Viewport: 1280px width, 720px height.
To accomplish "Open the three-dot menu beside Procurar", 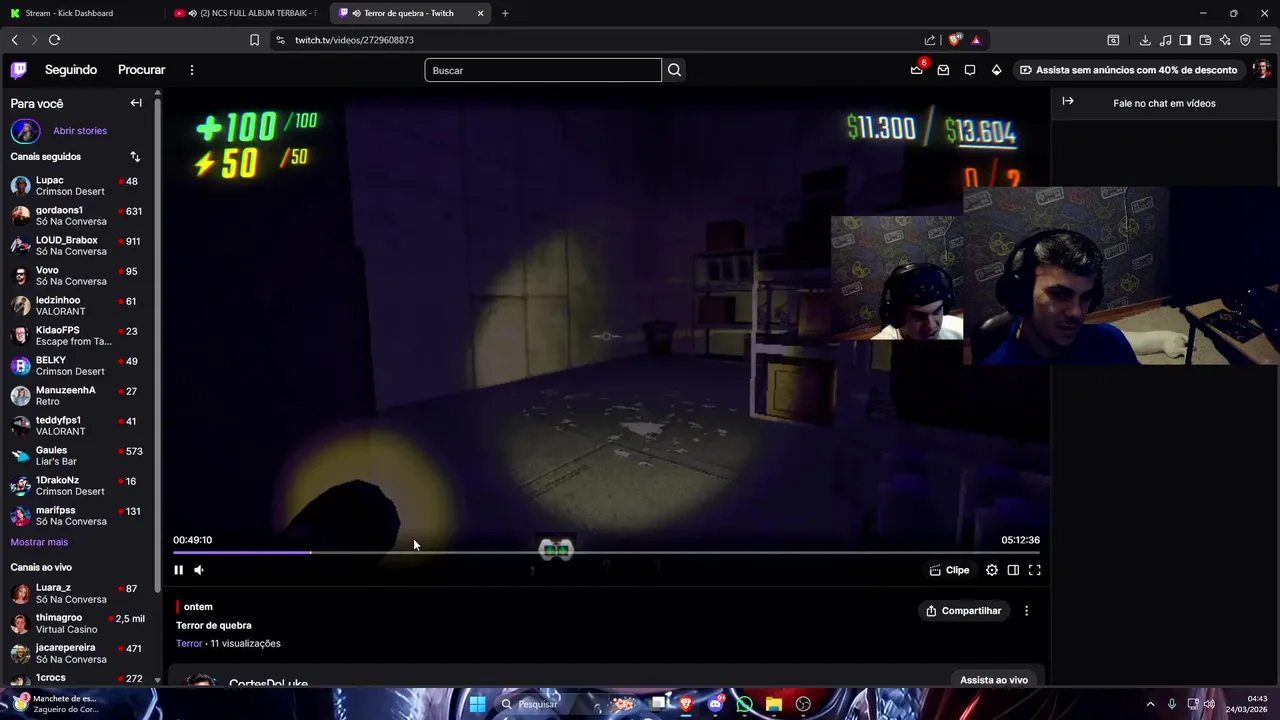I will (x=192, y=70).
